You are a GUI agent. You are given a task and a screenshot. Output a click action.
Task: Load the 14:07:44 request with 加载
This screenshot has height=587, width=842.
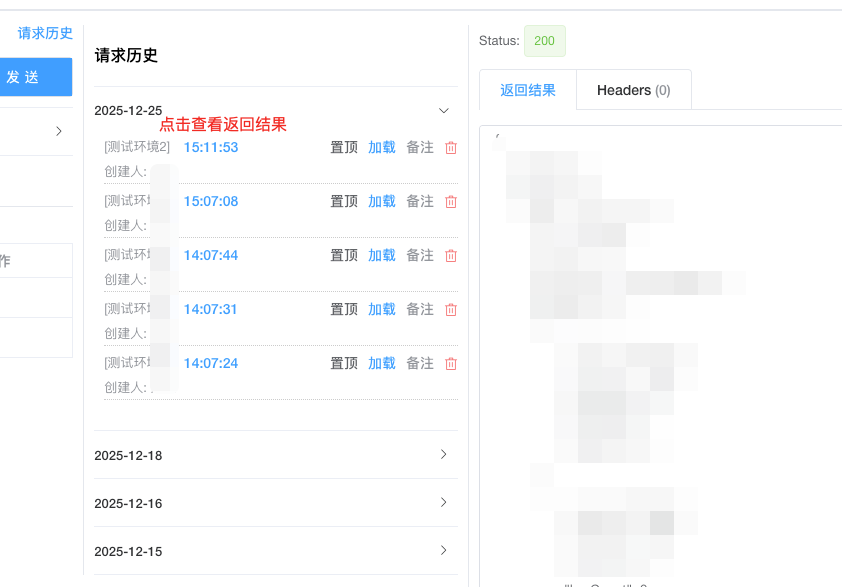point(382,256)
